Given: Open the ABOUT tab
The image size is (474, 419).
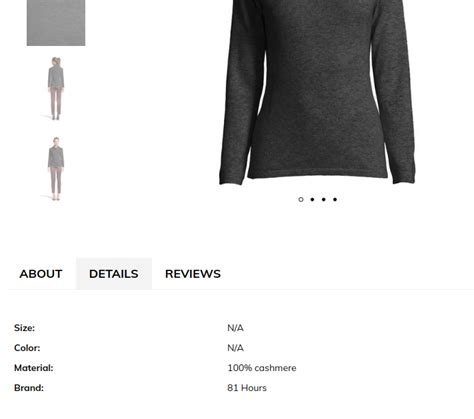Looking at the screenshot, I should pyautogui.click(x=41, y=274).
